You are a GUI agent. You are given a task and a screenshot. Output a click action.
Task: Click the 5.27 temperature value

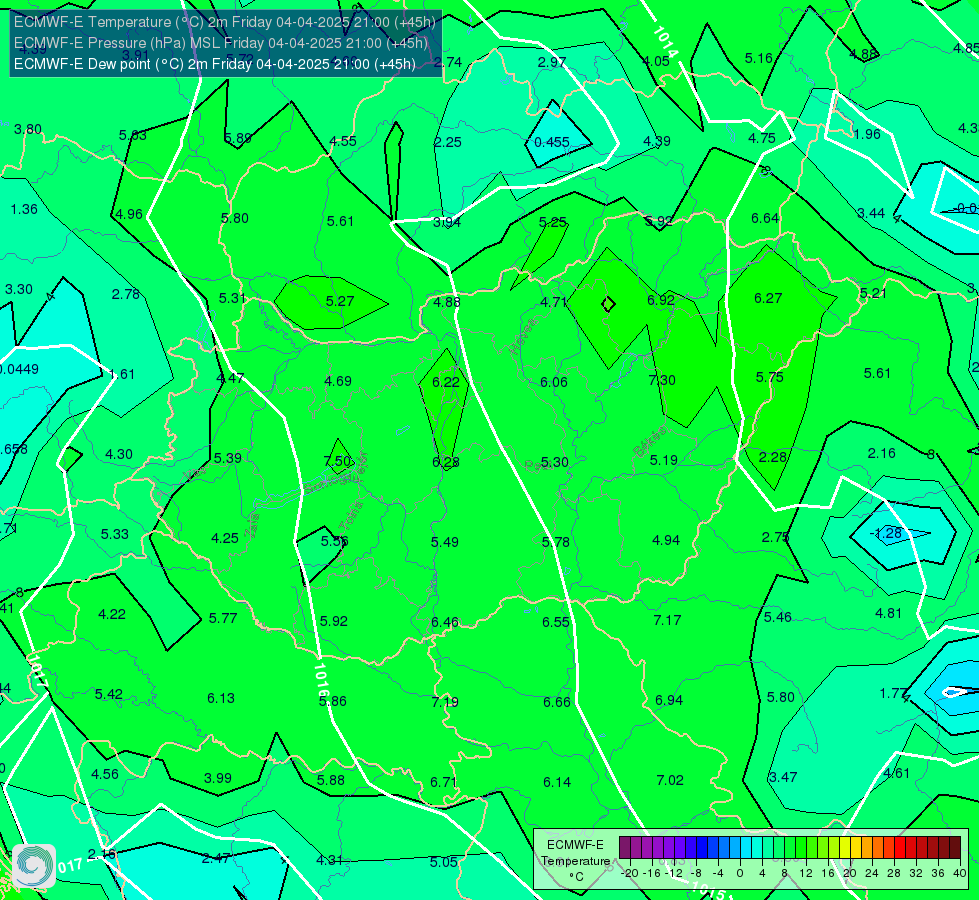[x=340, y=301]
